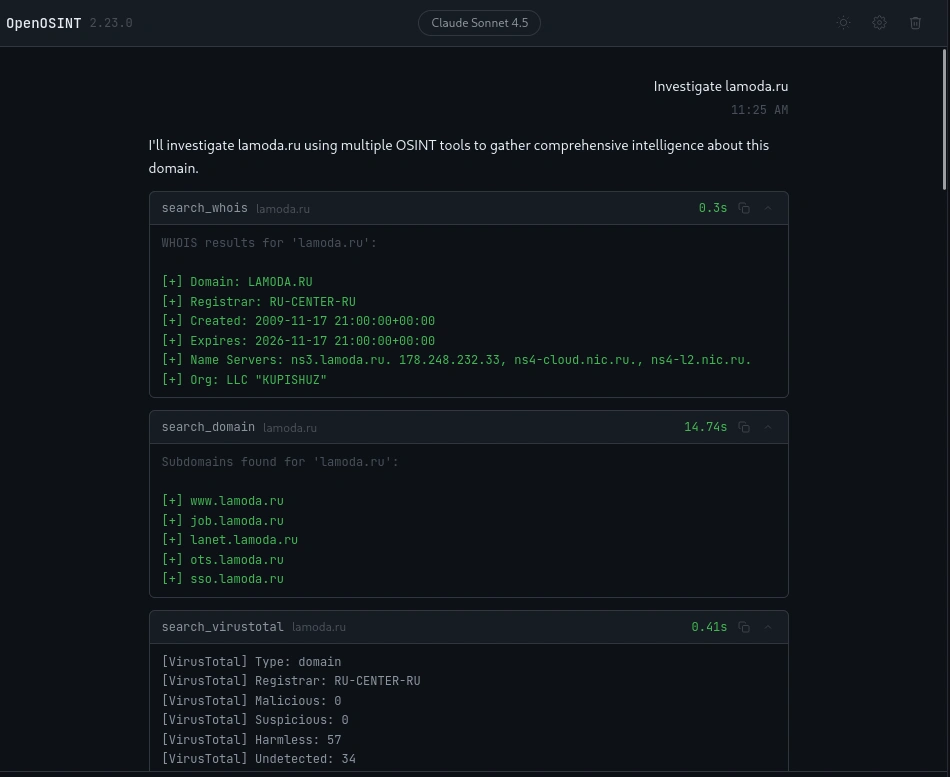The image size is (950, 777).
Task: Copy the search_whois result output
Action: coord(744,208)
